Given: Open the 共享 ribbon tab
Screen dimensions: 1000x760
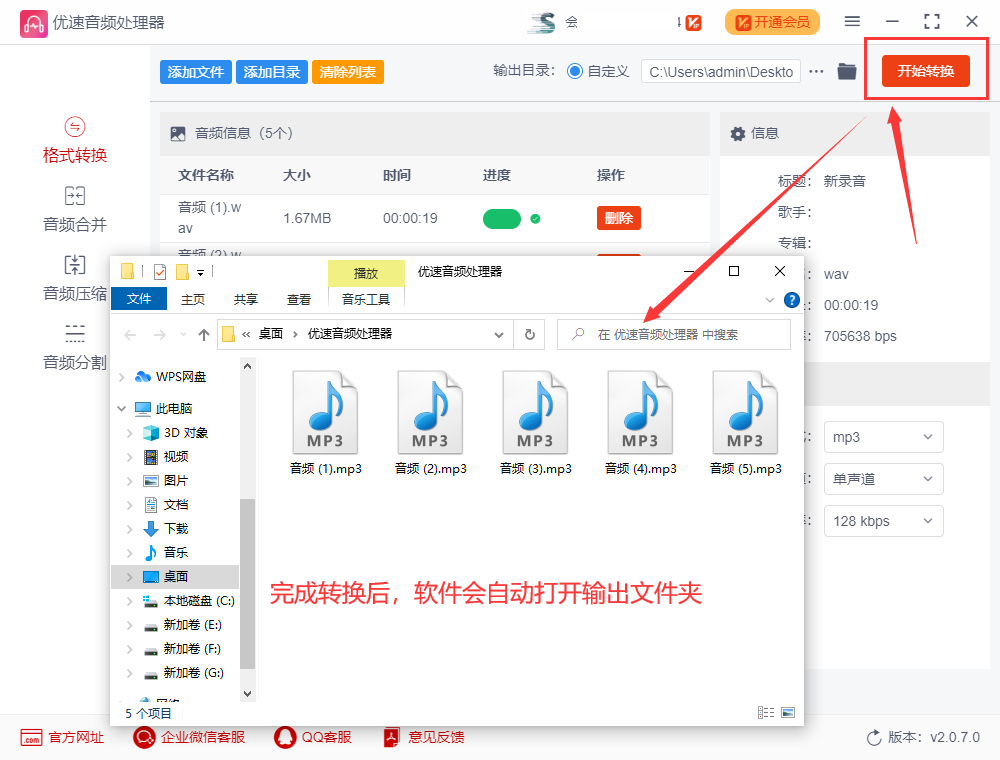Looking at the screenshot, I should point(246,299).
